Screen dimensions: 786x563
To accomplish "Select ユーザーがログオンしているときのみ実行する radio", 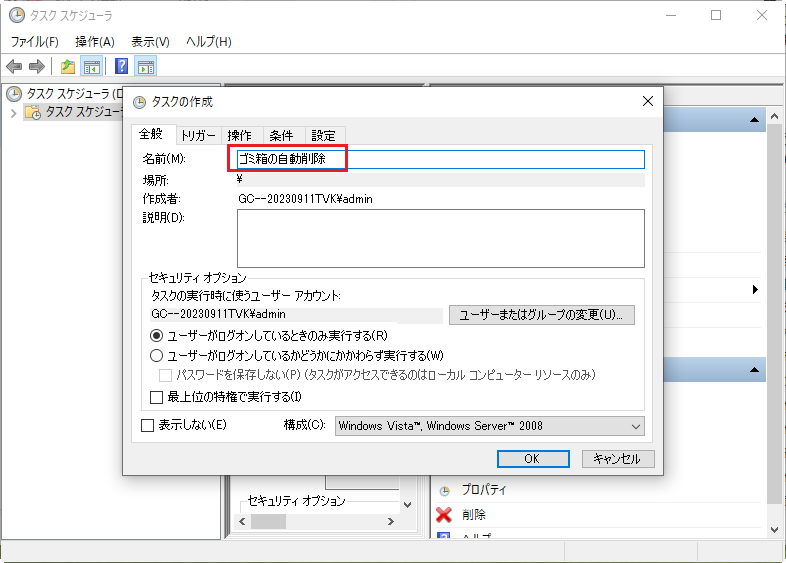I will point(156,335).
